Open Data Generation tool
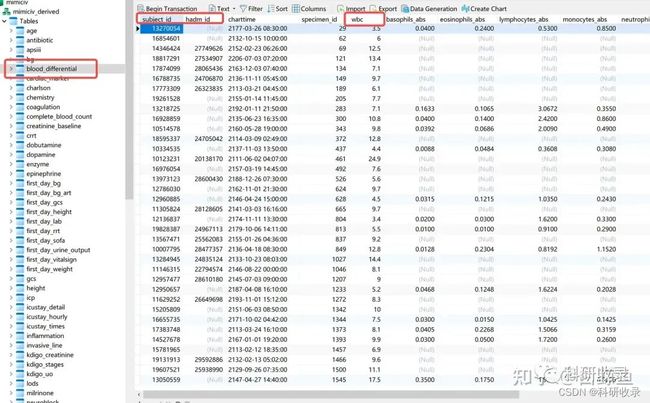650x403 pixels. click(429, 9)
